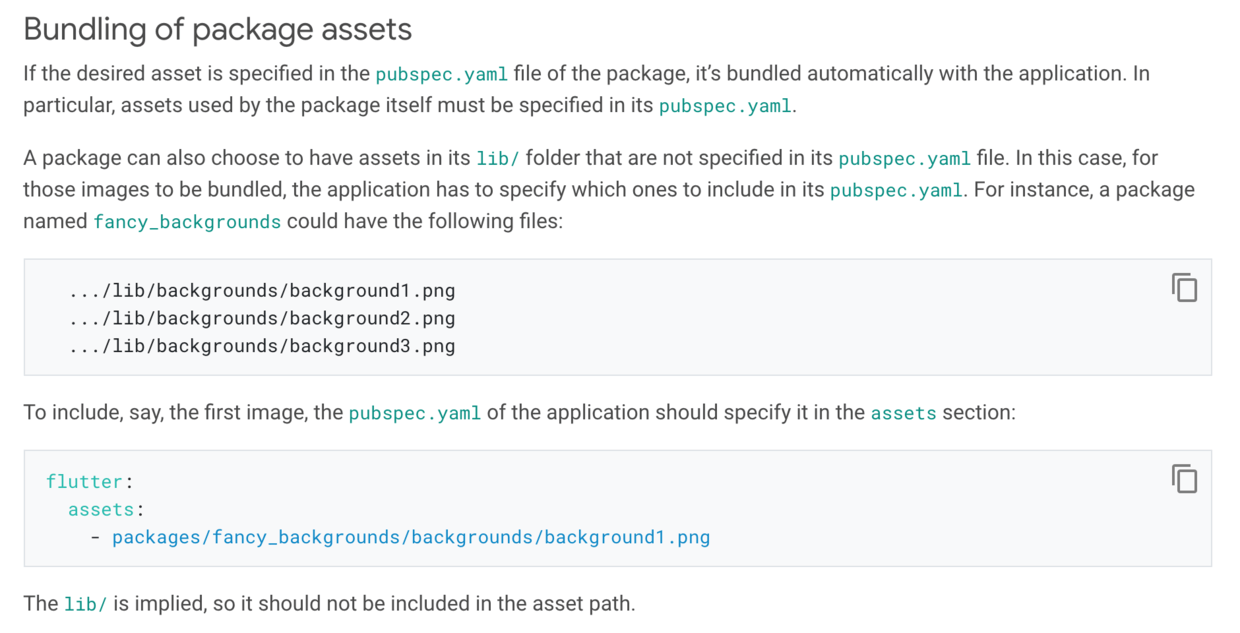This screenshot has height=633, width=1240.
Task: Copy the flutter assets YAML snippet
Action: point(1184,479)
